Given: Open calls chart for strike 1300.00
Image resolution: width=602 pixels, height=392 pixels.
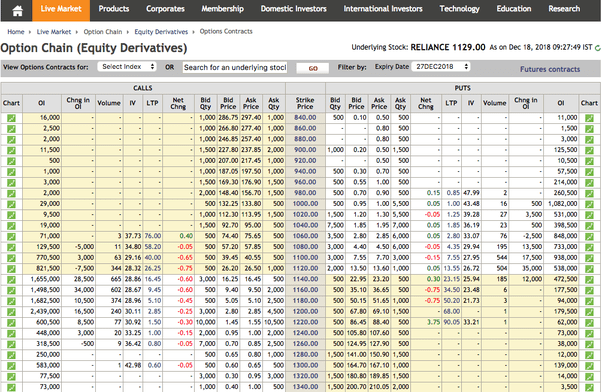Looking at the screenshot, I should 11,366.
